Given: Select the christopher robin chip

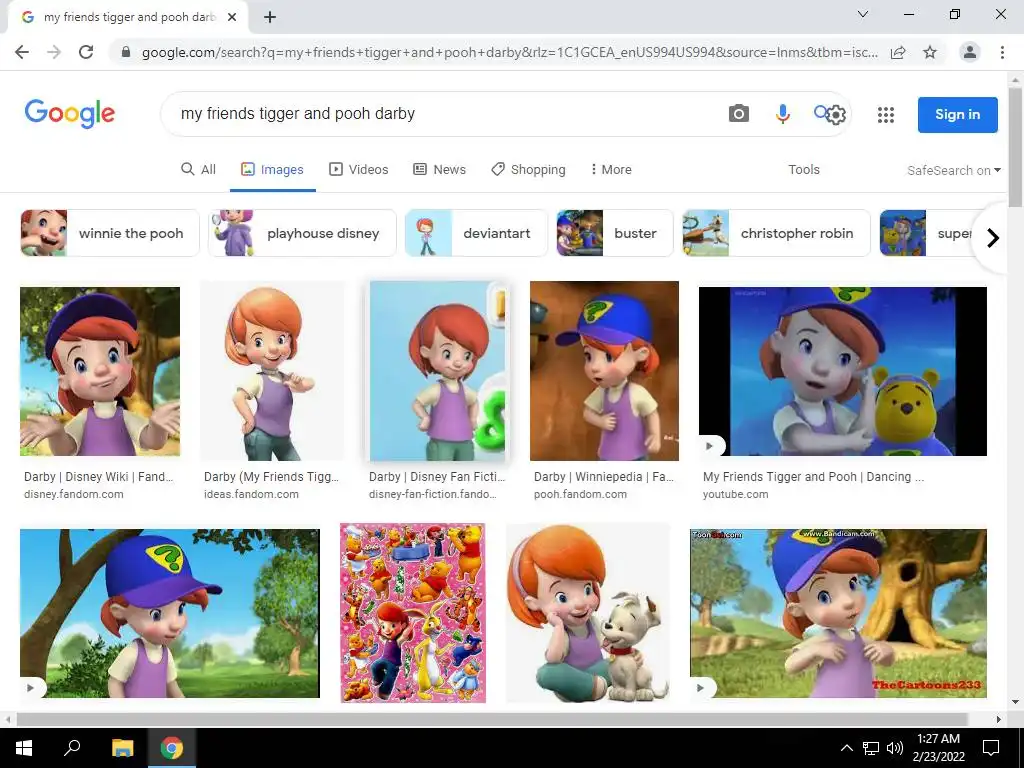Looking at the screenshot, I should pos(776,233).
